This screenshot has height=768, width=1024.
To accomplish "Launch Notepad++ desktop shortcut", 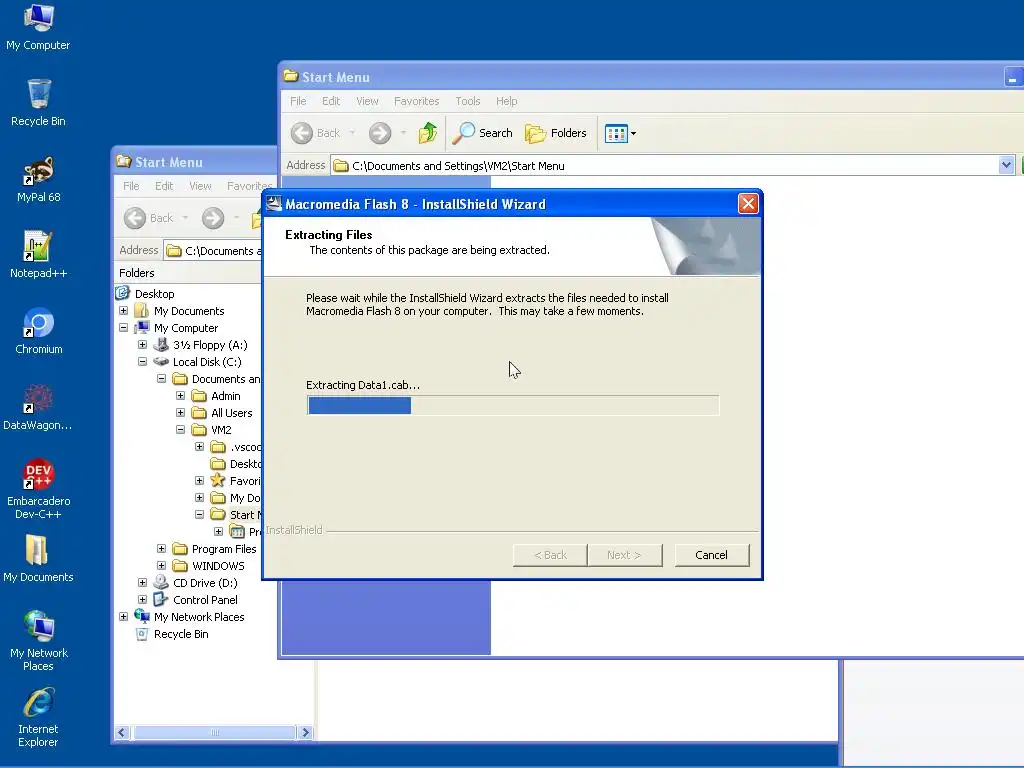I will pos(38,255).
